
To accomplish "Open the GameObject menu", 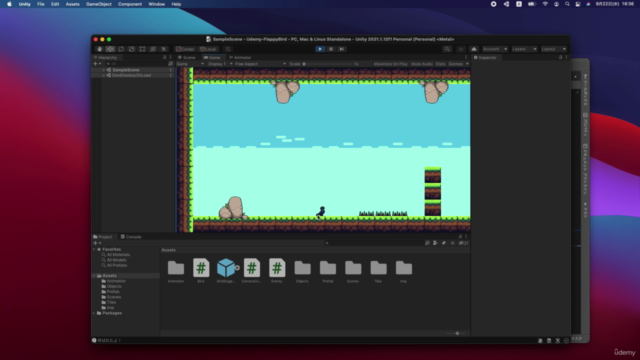I will [98, 4].
